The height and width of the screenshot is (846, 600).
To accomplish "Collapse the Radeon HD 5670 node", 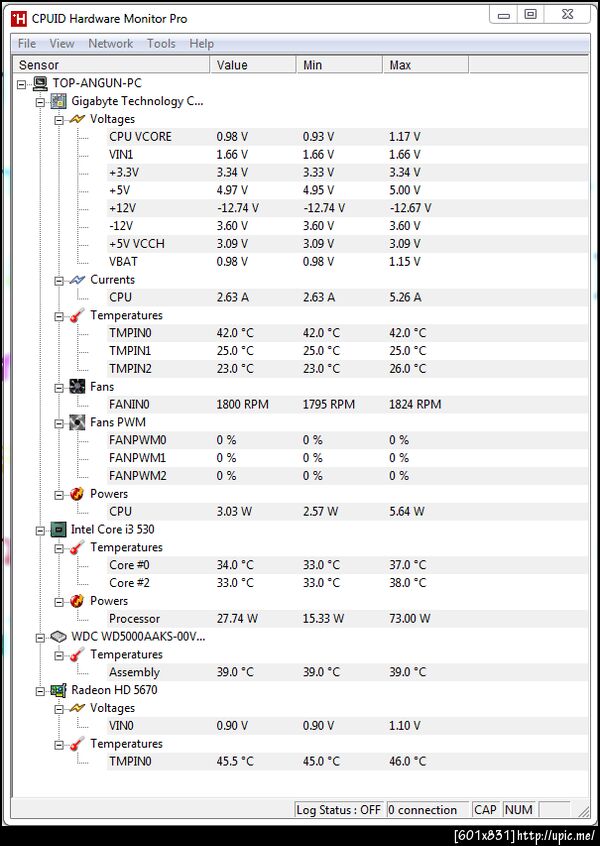I will click(40, 691).
